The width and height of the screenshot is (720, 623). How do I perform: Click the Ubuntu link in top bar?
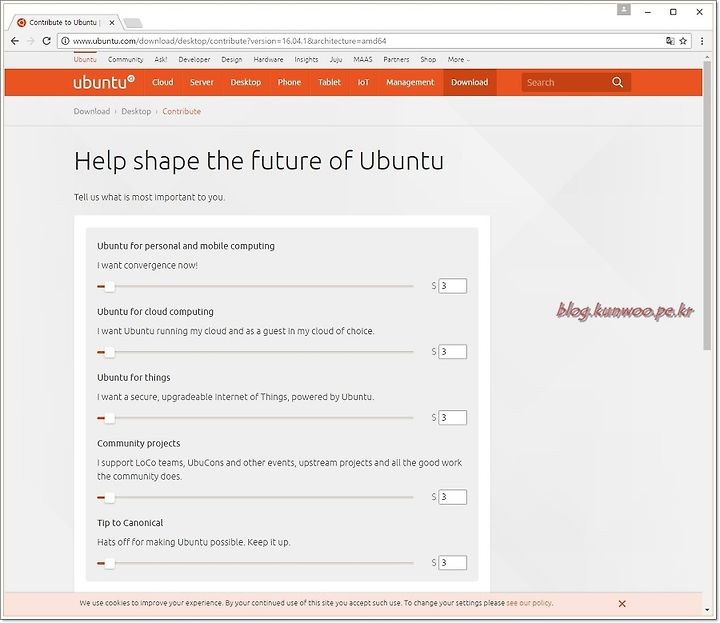pyautogui.click(x=85, y=60)
